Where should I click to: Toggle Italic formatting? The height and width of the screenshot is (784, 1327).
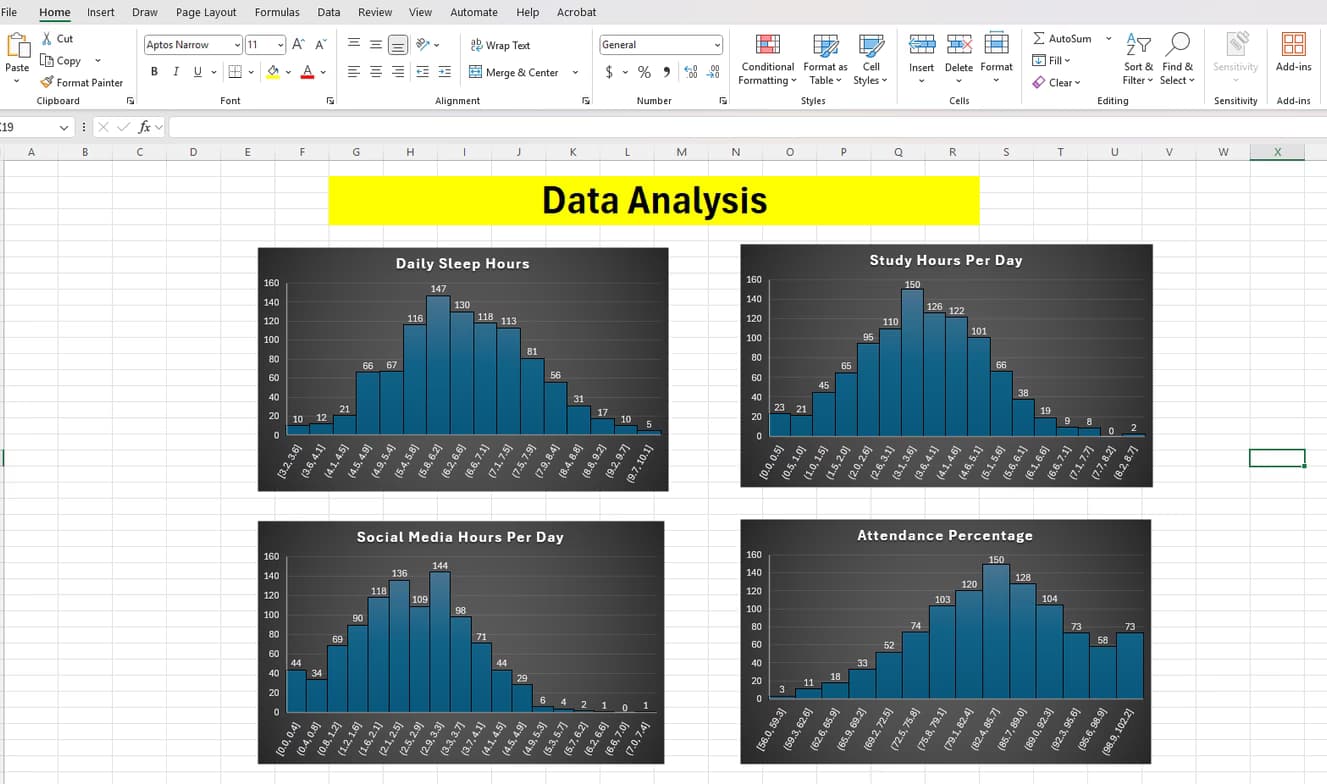click(176, 72)
